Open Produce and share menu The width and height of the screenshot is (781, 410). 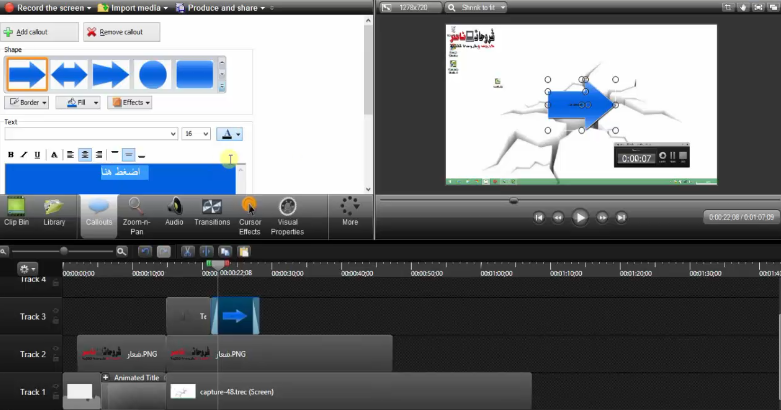220,7
